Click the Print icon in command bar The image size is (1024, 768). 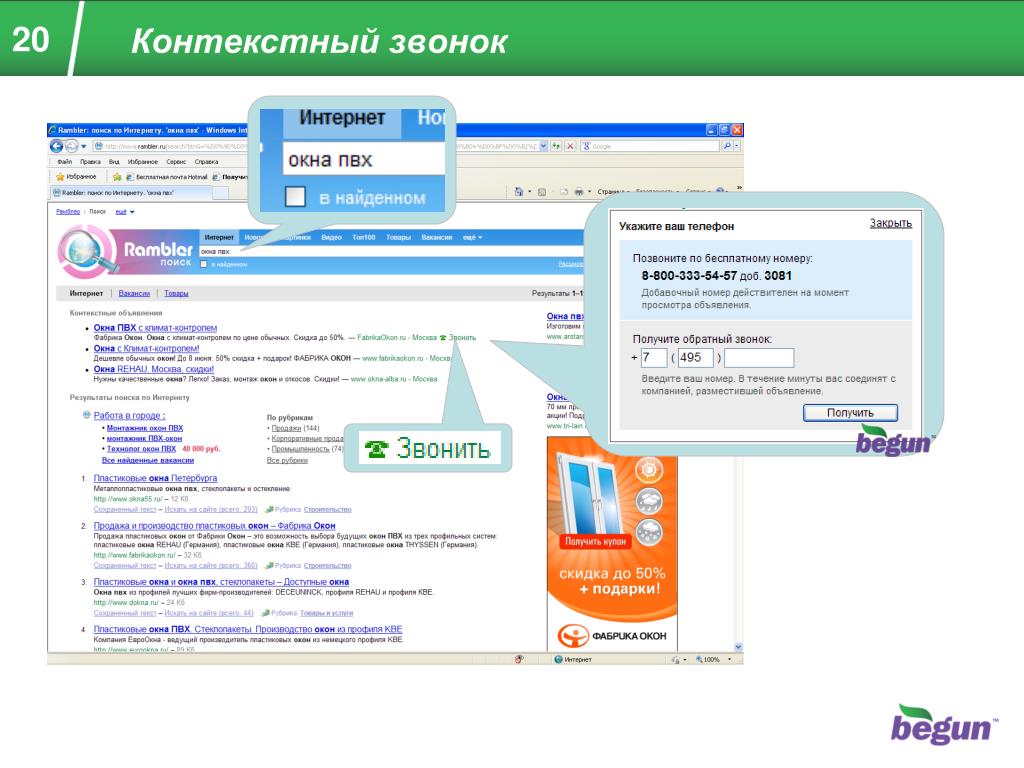click(579, 192)
